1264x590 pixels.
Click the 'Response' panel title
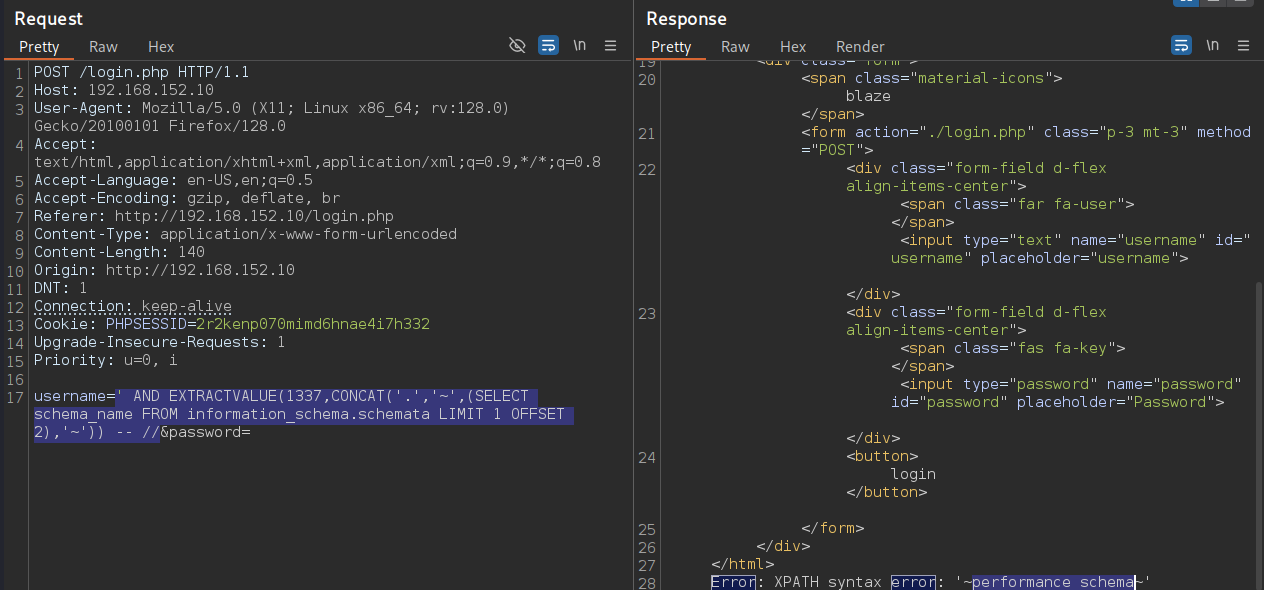pyautogui.click(x=686, y=18)
